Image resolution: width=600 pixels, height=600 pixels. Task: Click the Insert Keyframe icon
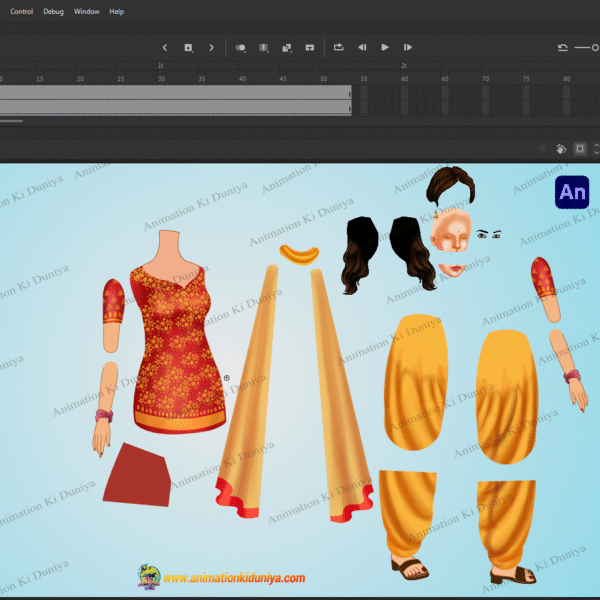(188, 47)
